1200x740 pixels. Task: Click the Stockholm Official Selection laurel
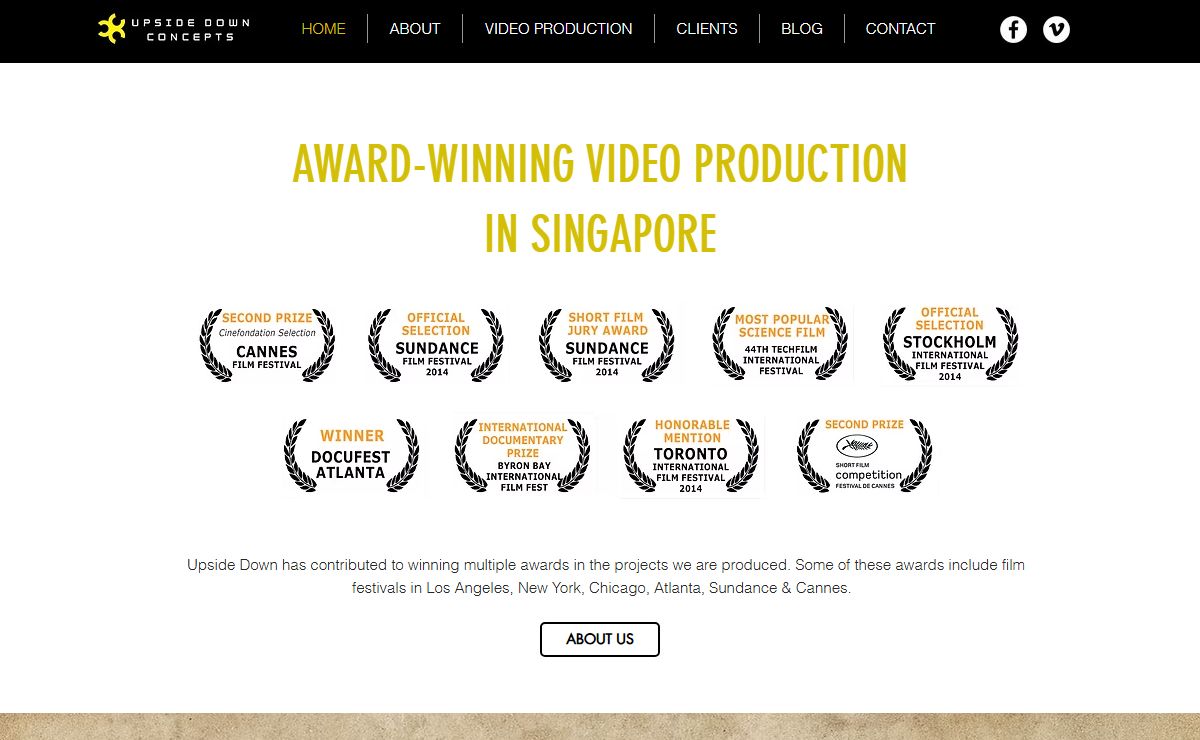(x=950, y=344)
